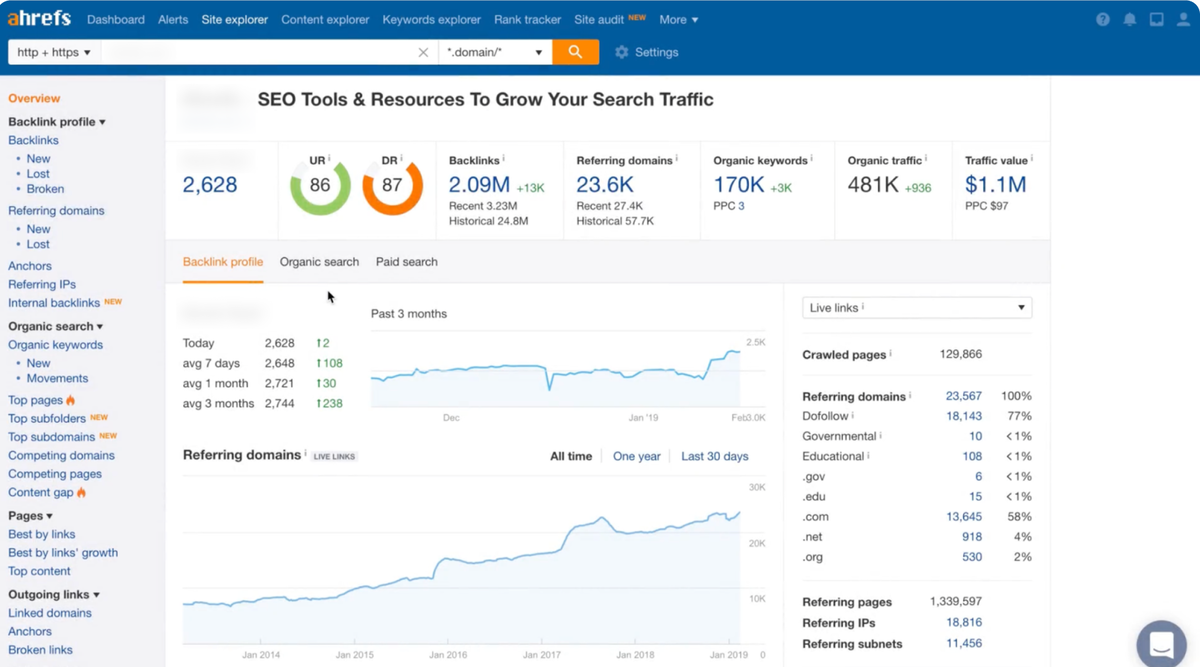Focus the URL search input field
Screen dimensions: 1200x667
point(257,52)
